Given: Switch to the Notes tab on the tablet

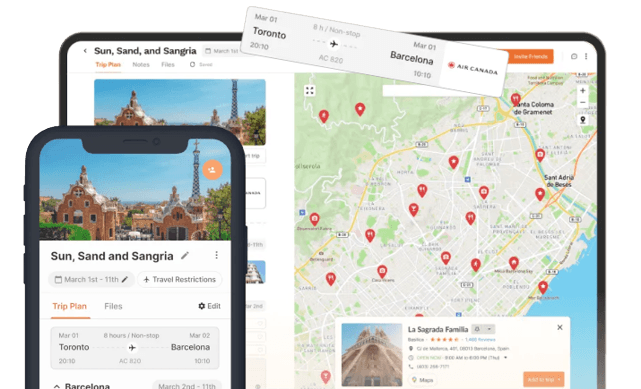Looking at the screenshot, I should coord(141,65).
